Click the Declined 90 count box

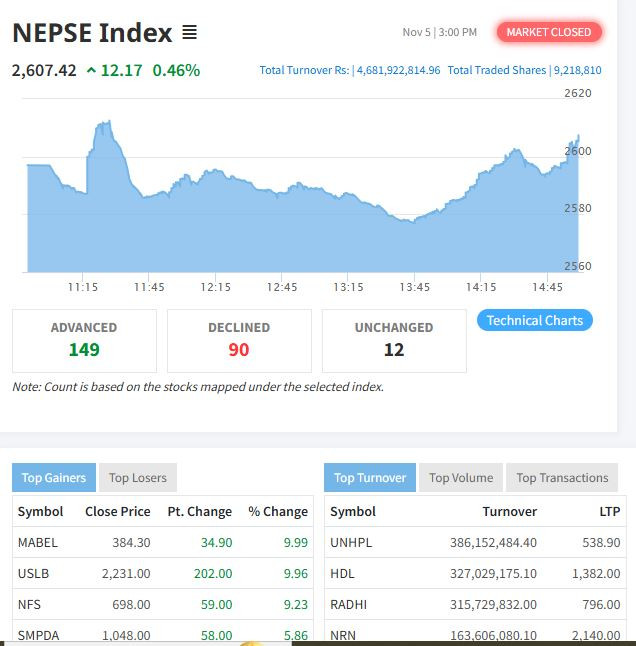click(239, 340)
